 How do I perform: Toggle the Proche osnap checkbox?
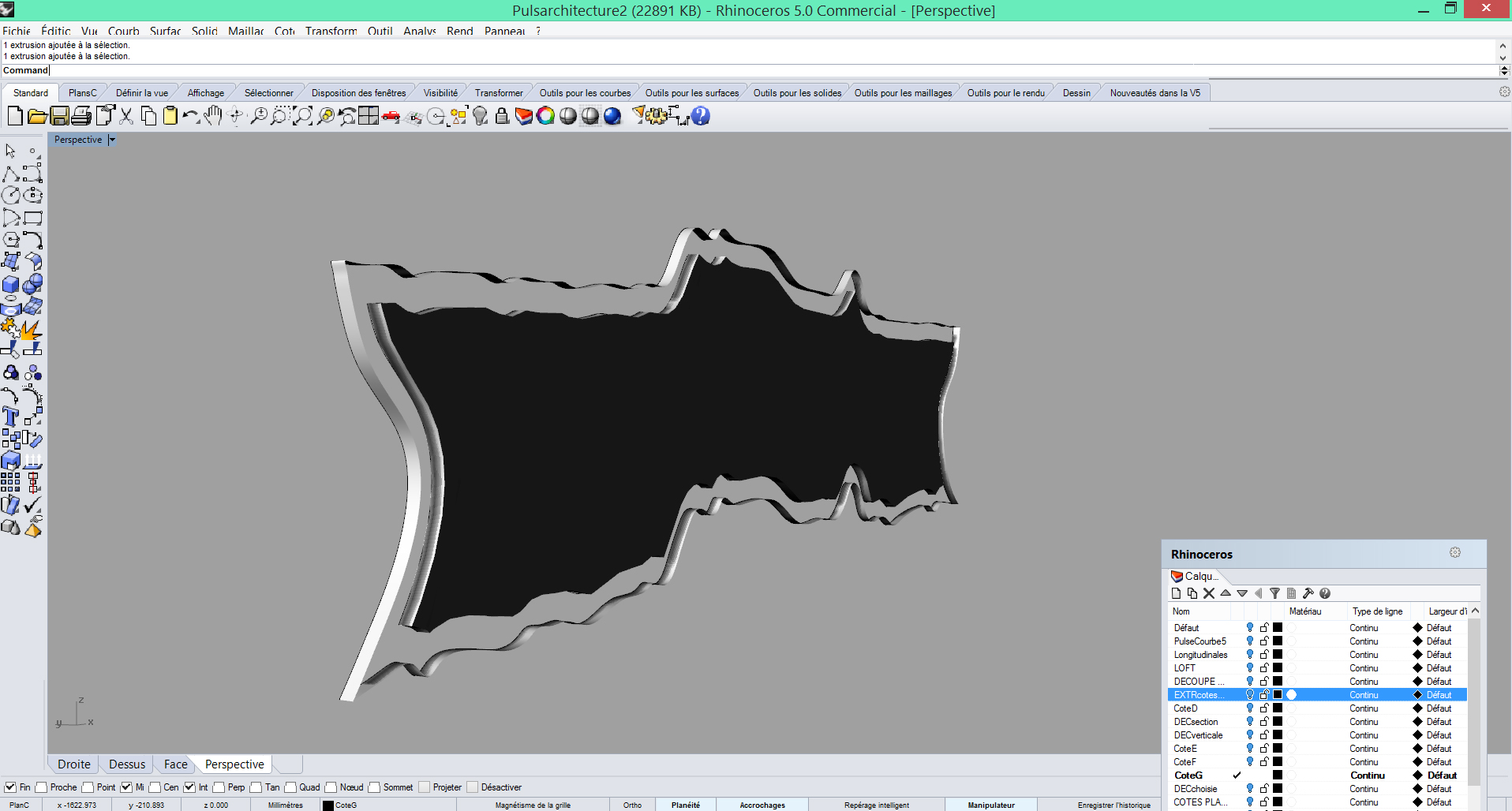[x=41, y=787]
